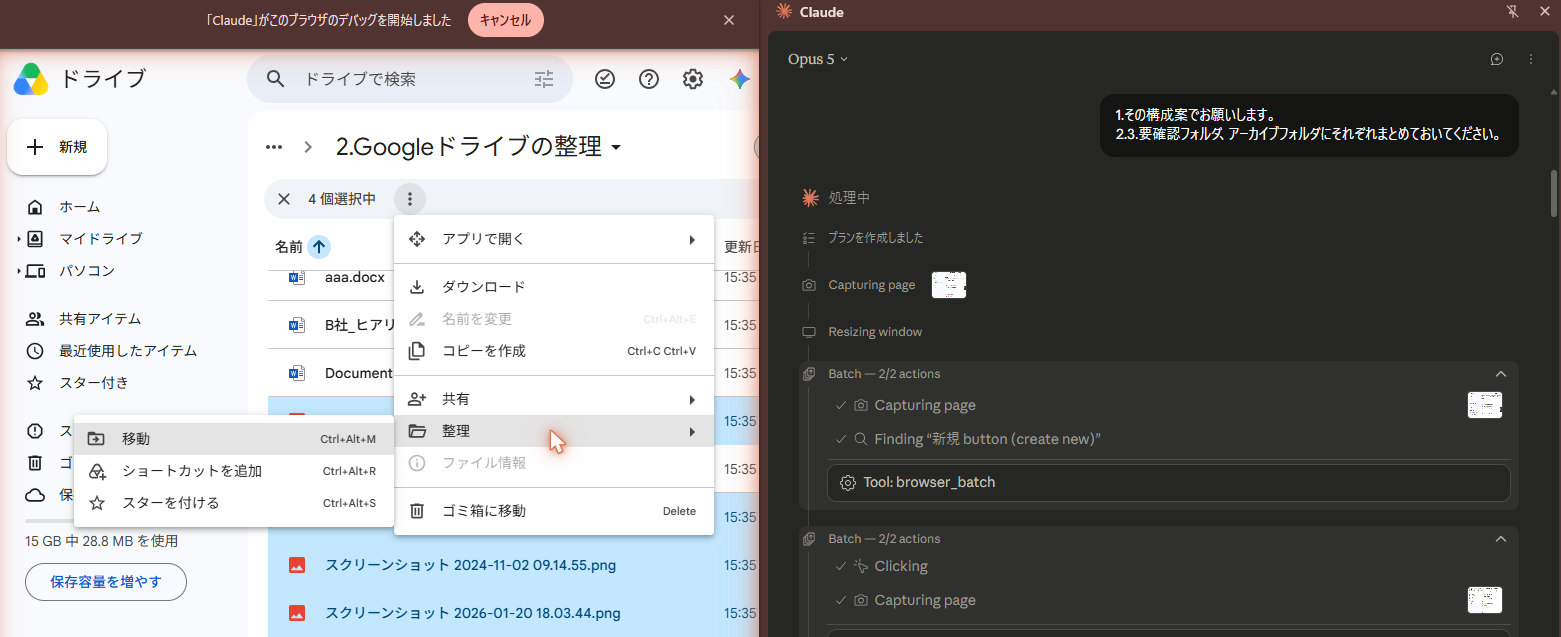
Task: Open thumbnail in first Batch Capturing page row
Action: point(1485,405)
